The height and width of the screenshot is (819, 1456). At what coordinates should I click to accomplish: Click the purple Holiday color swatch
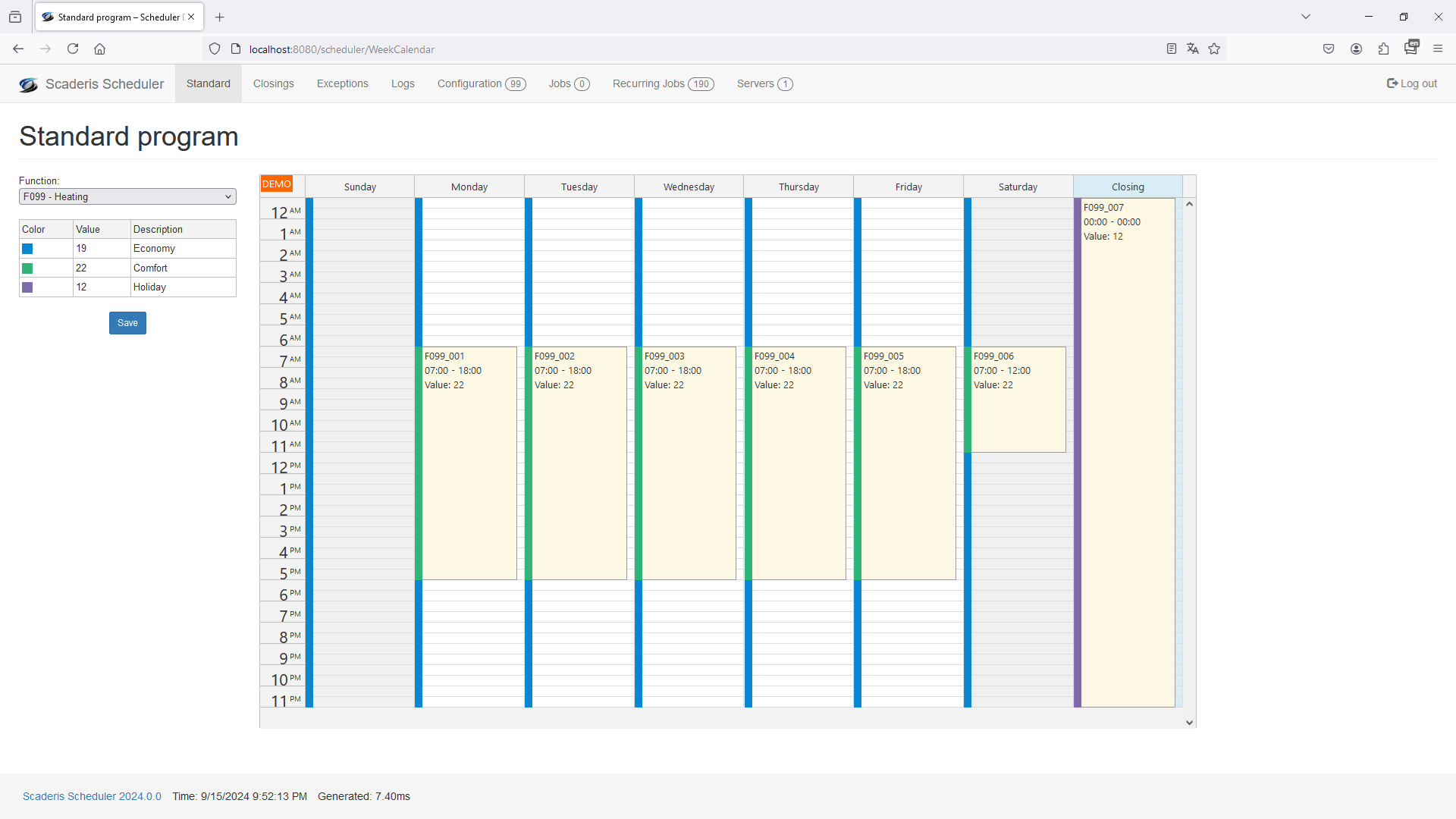pyautogui.click(x=27, y=287)
